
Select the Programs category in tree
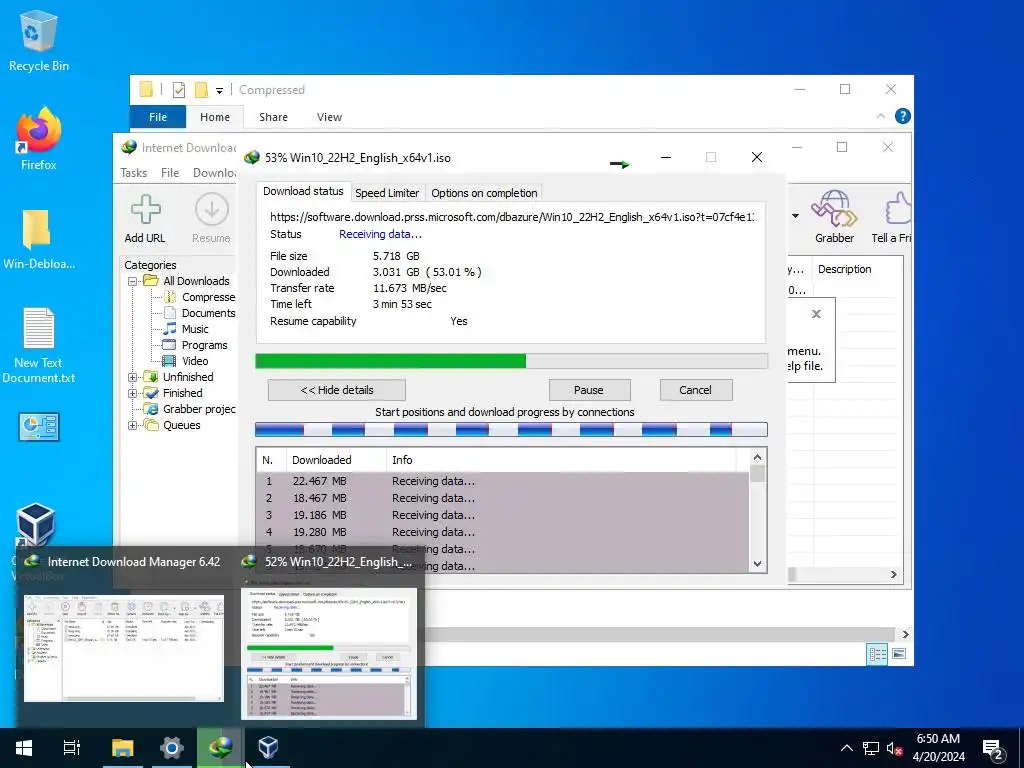pos(195,345)
